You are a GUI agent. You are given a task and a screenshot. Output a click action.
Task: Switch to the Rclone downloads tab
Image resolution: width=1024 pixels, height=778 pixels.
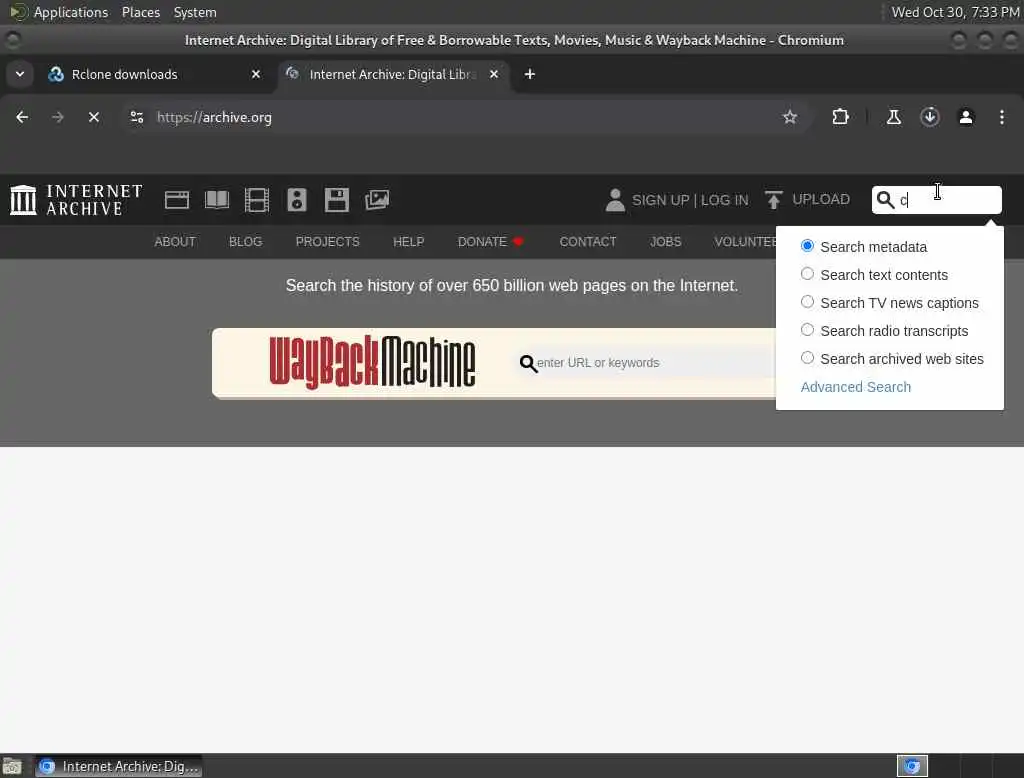(x=154, y=74)
